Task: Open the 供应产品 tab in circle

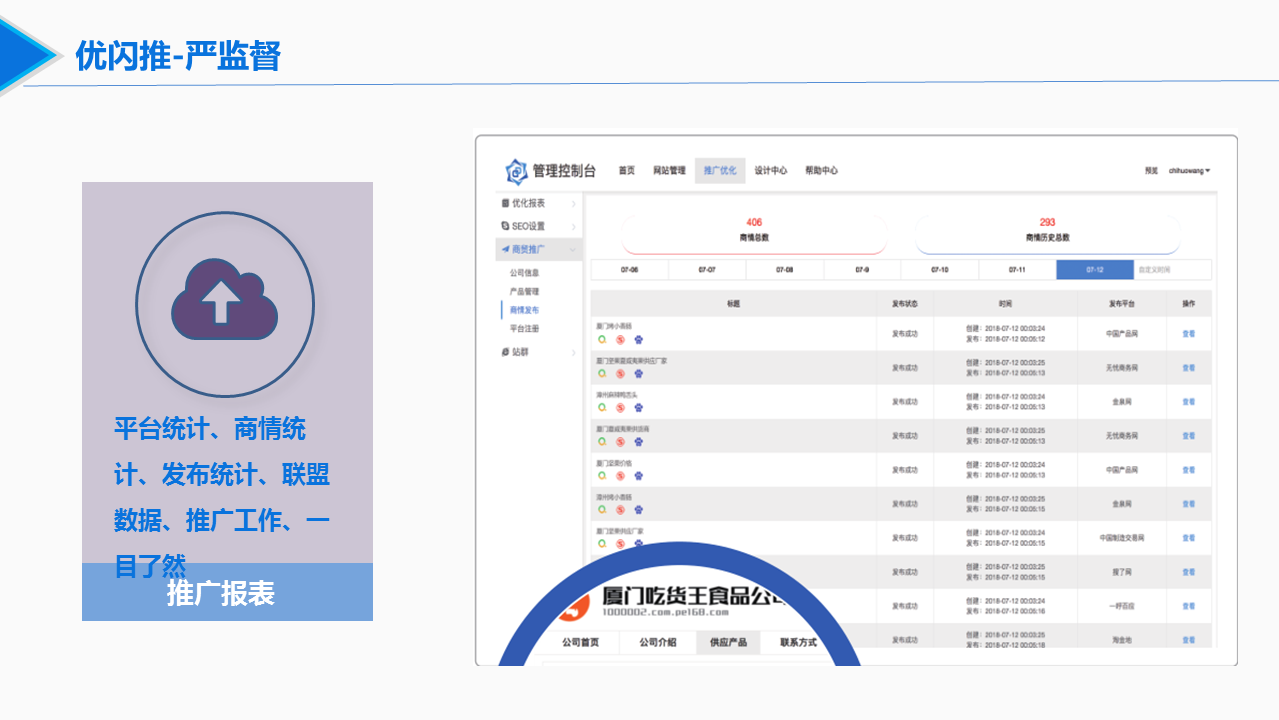Action: tap(728, 642)
